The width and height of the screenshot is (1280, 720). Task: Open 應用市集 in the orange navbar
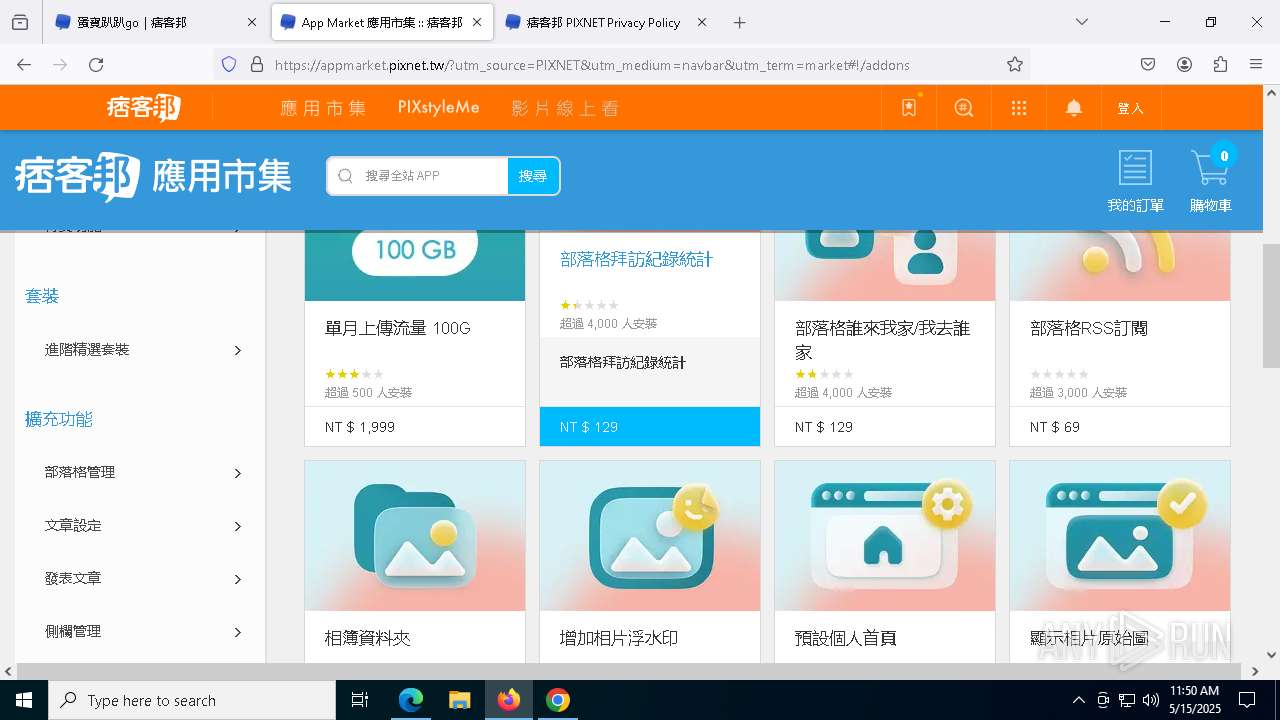tap(323, 108)
